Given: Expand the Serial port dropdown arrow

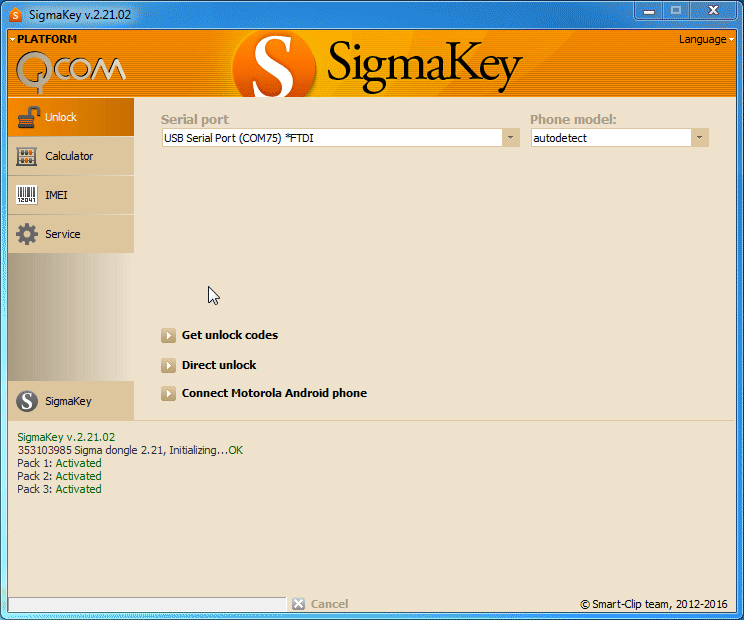Looking at the screenshot, I should point(511,138).
